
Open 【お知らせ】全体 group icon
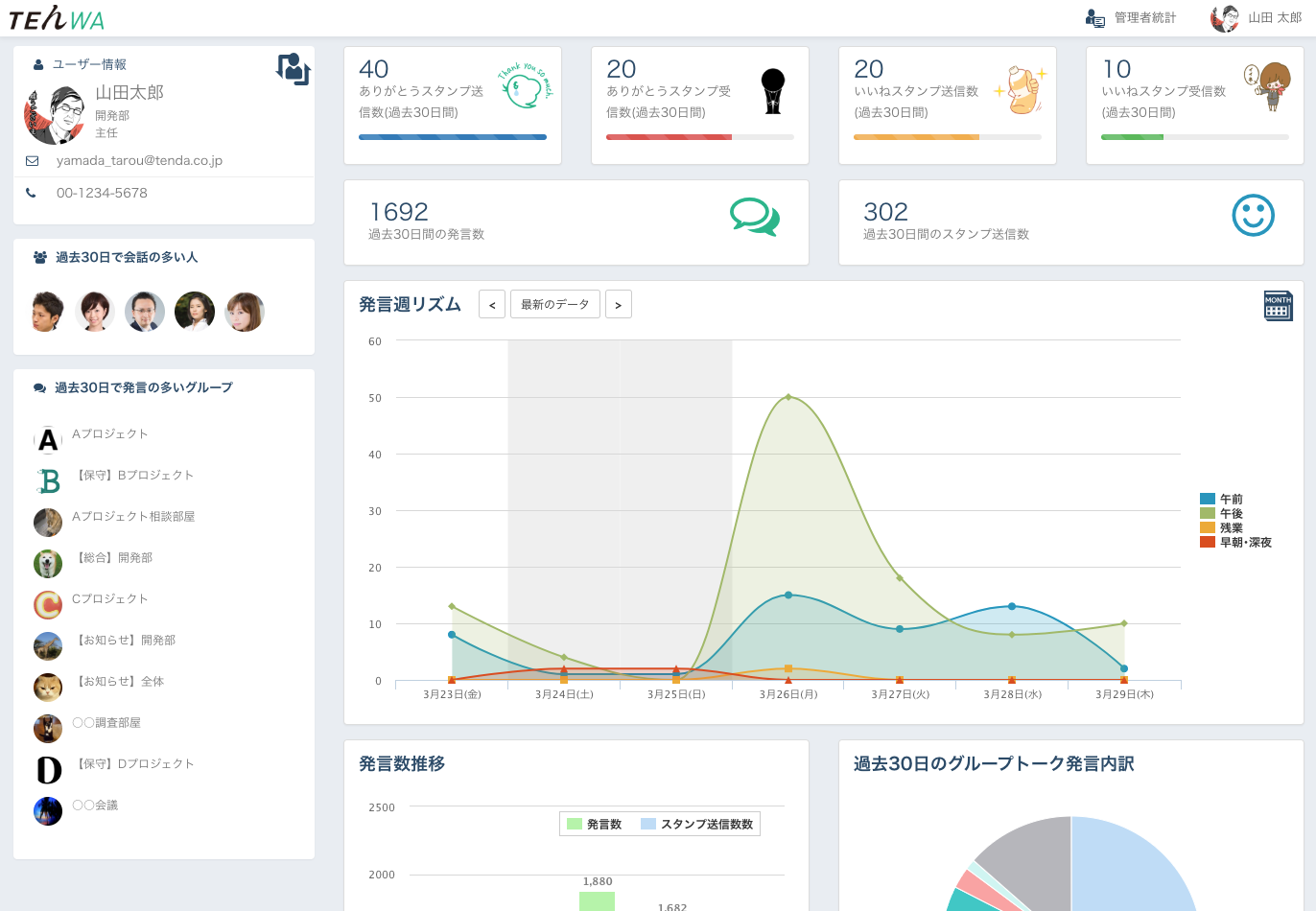[48, 688]
